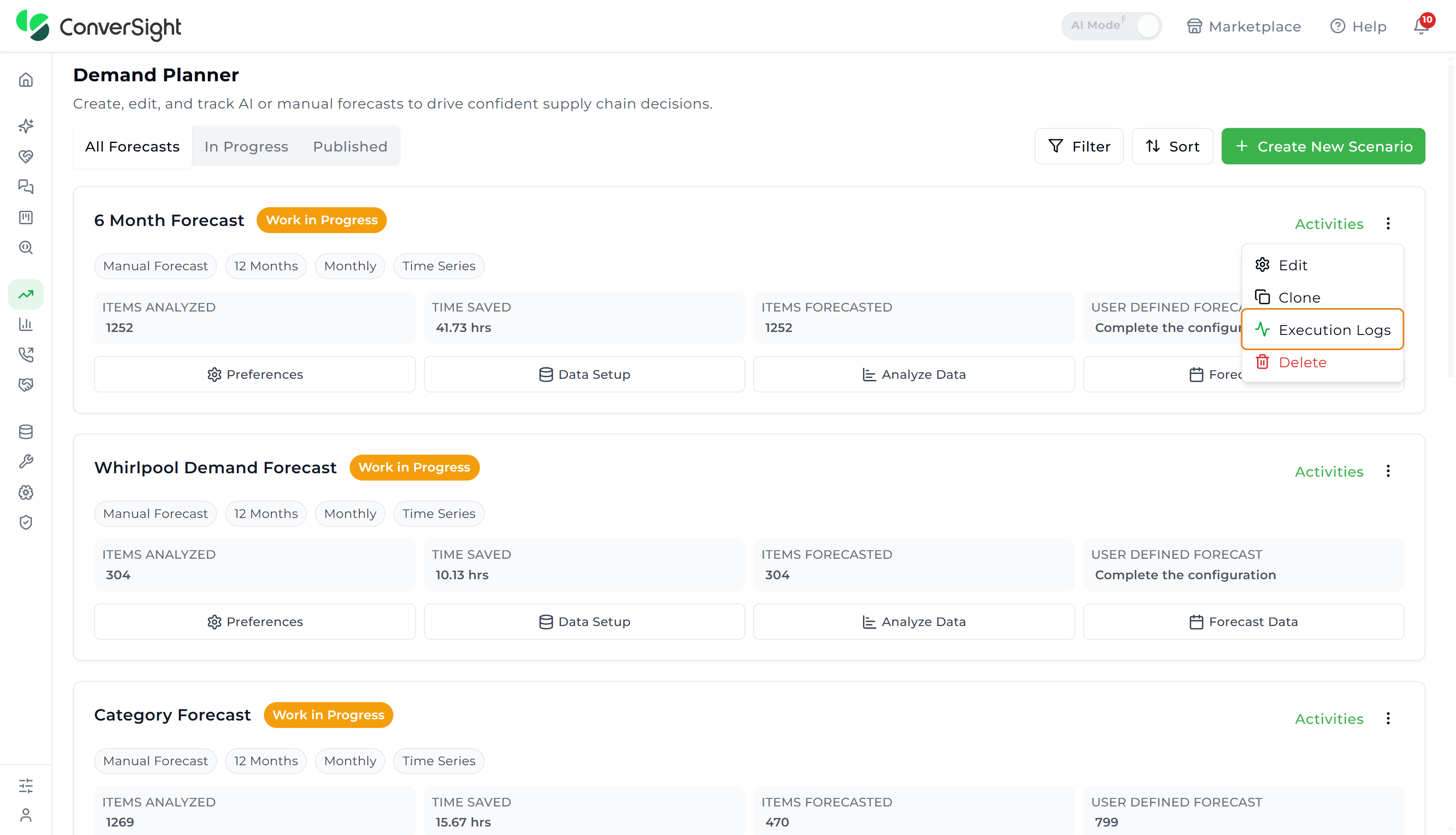Click the ConverSight logo
Image resolution: width=1456 pixels, height=835 pixels.
99,26
